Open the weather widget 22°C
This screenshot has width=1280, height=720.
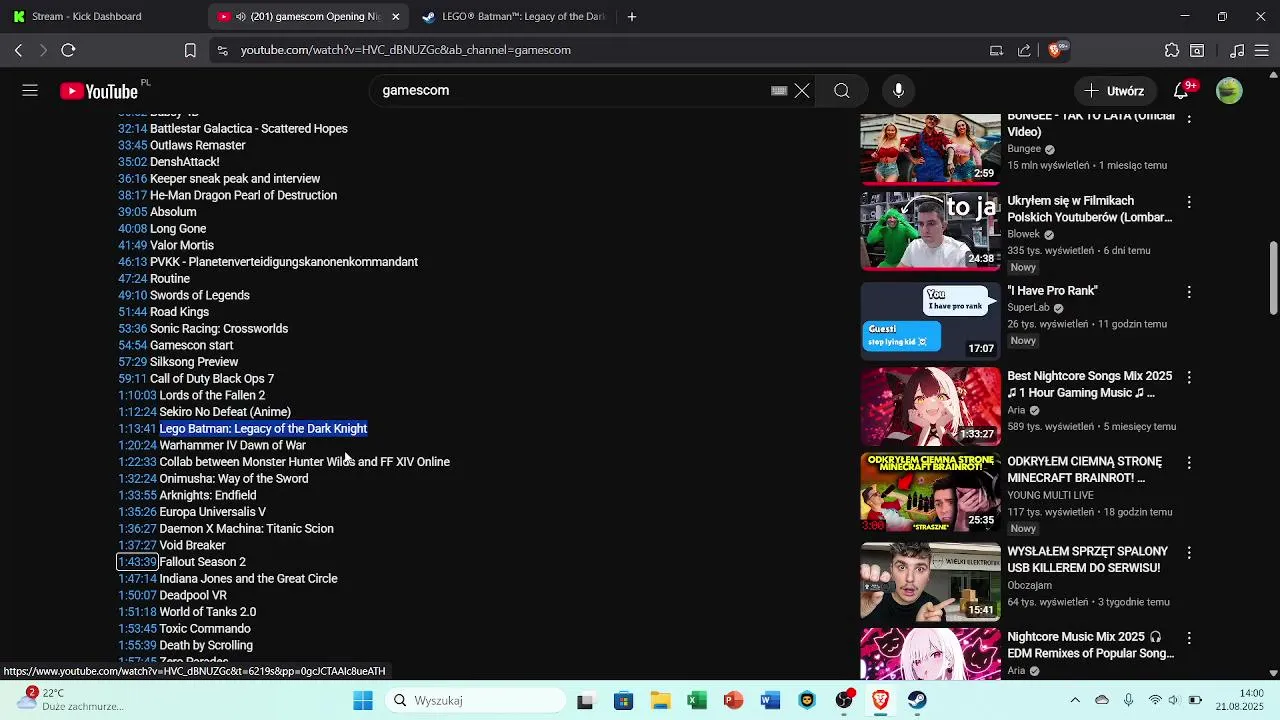pyautogui.click(x=70, y=700)
